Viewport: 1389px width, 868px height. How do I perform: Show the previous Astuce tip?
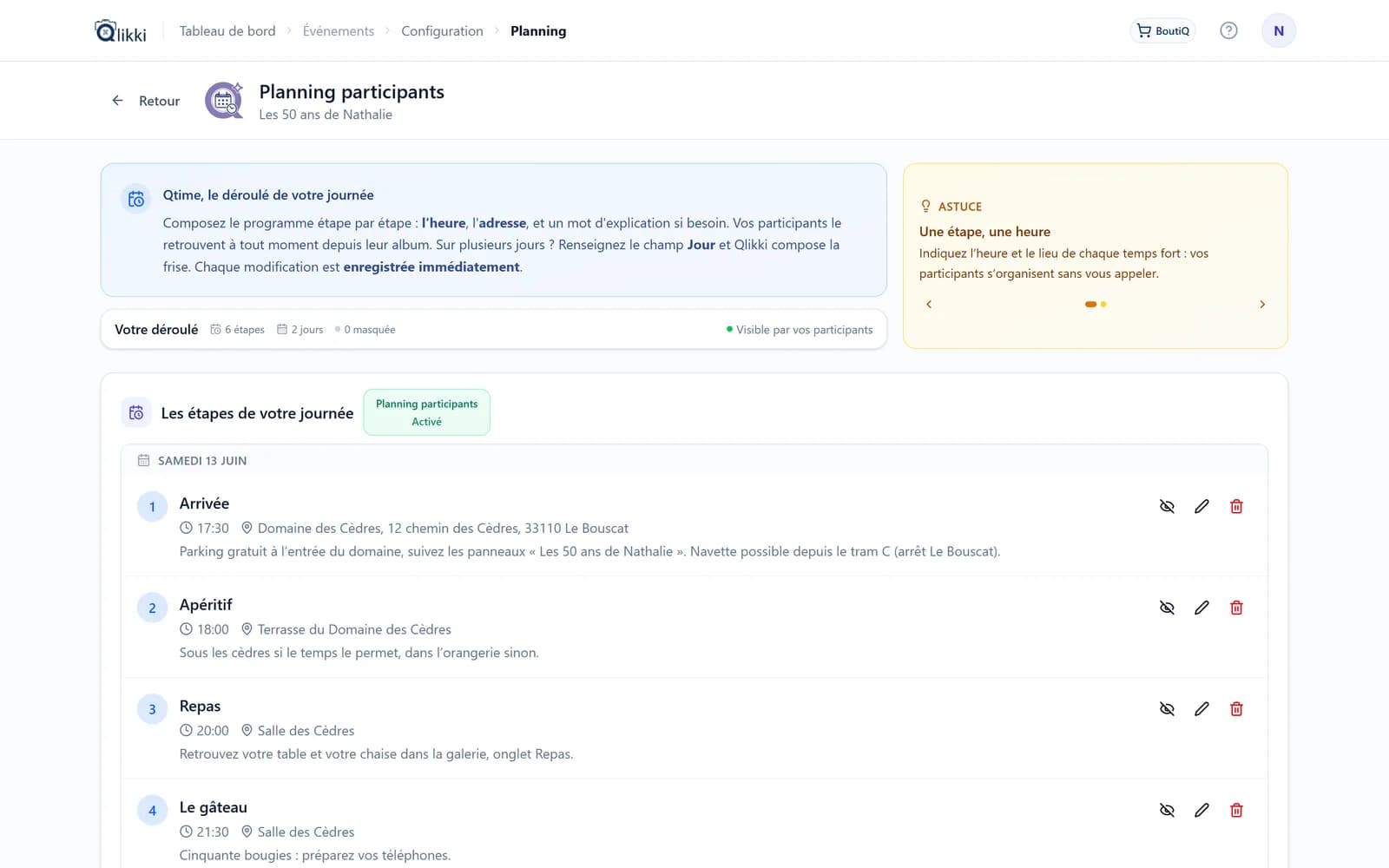coord(929,304)
